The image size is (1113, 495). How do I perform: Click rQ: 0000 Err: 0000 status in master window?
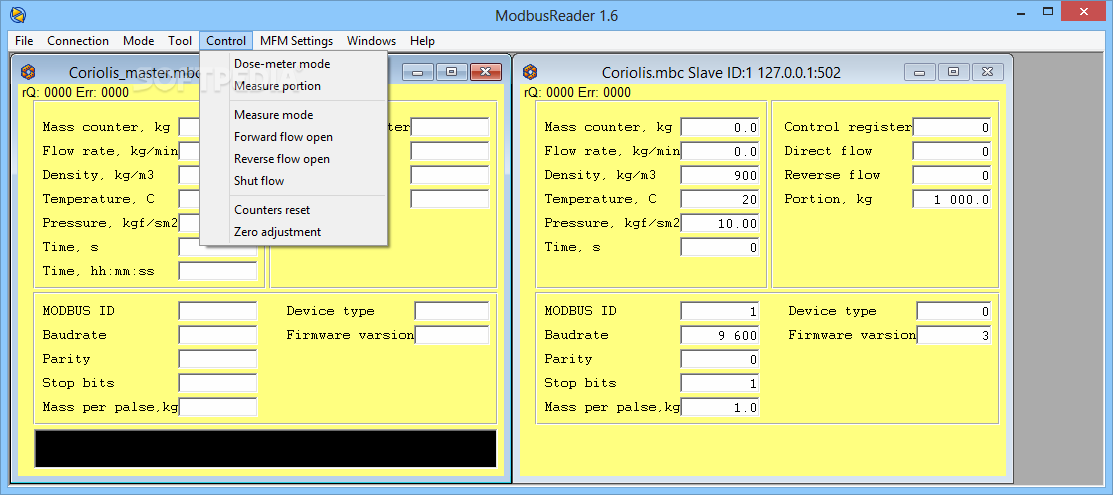pos(75,92)
